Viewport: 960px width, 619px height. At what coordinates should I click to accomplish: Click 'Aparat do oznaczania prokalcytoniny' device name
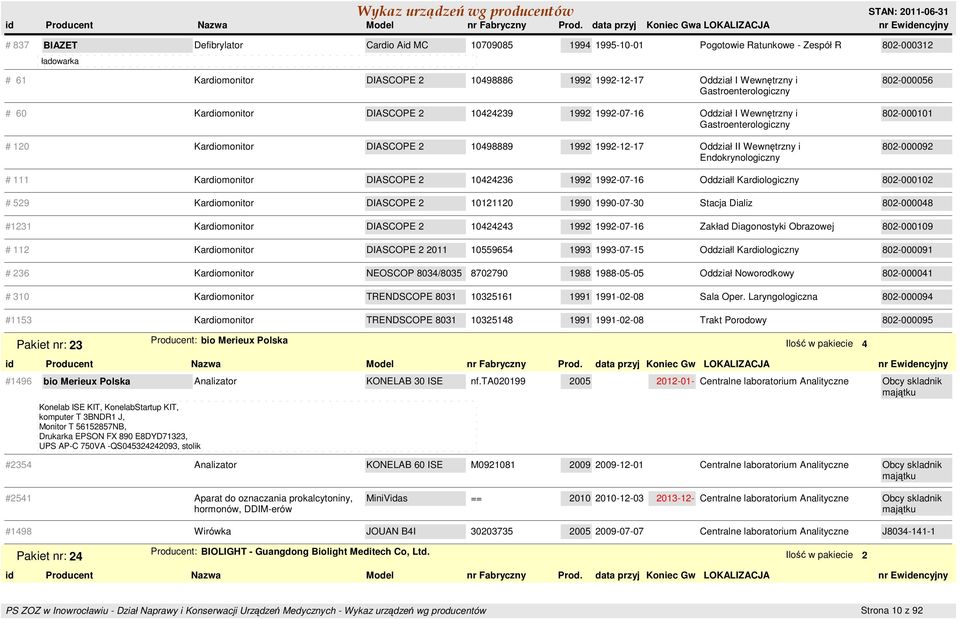click(x=273, y=504)
